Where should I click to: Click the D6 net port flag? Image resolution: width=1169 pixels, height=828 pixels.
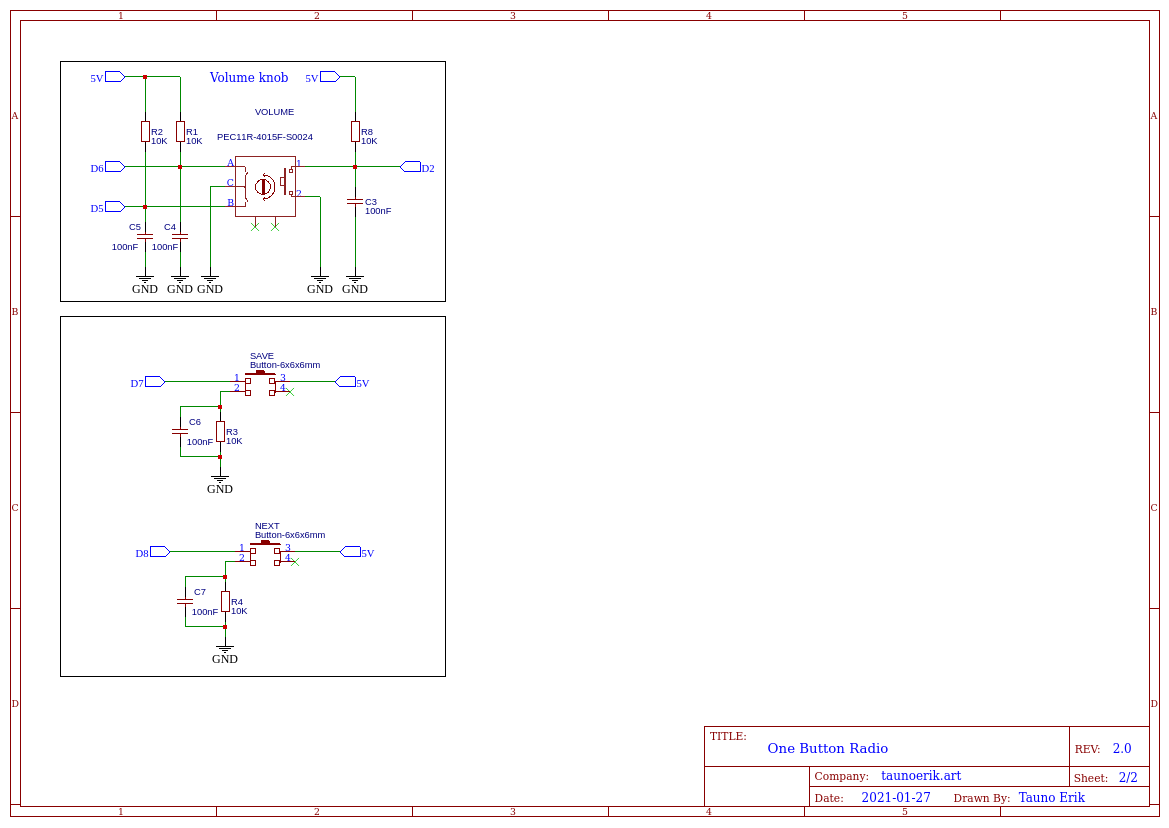coord(114,167)
